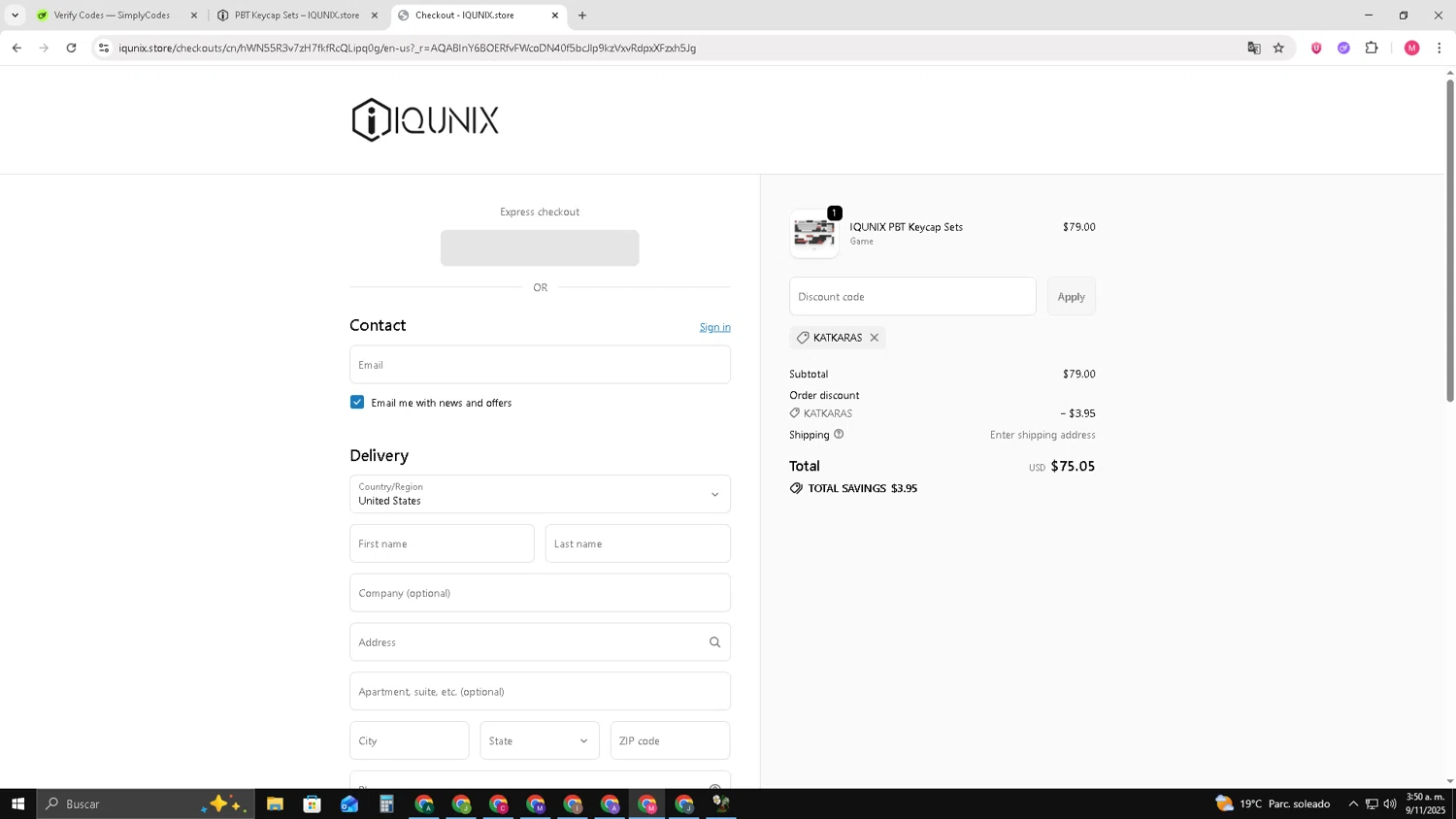The image size is (1456, 819).
Task: Focus the Apartment, suite field
Action: coord(540,692)
